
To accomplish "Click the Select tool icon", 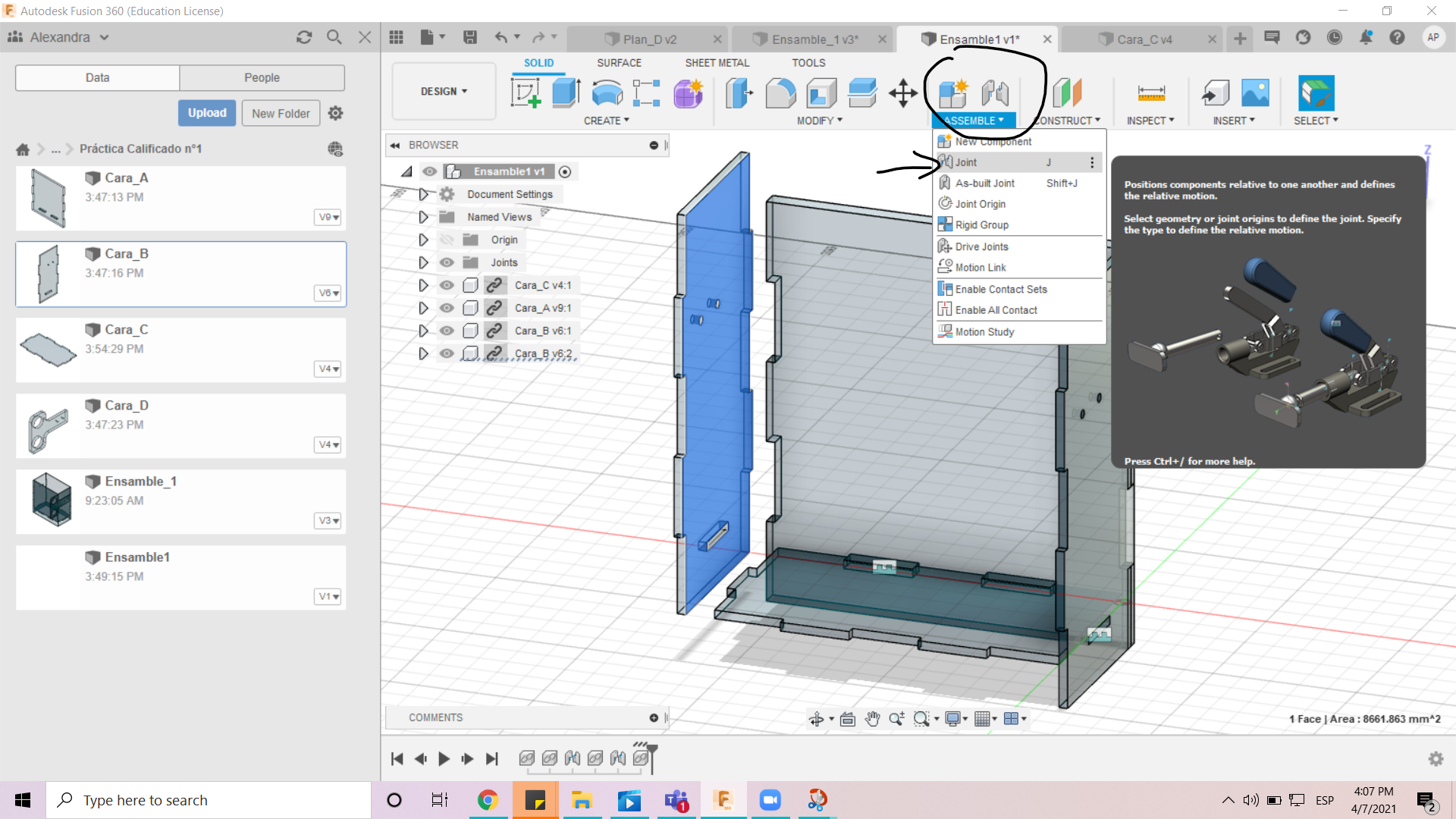I will [x=1316, y=93].
